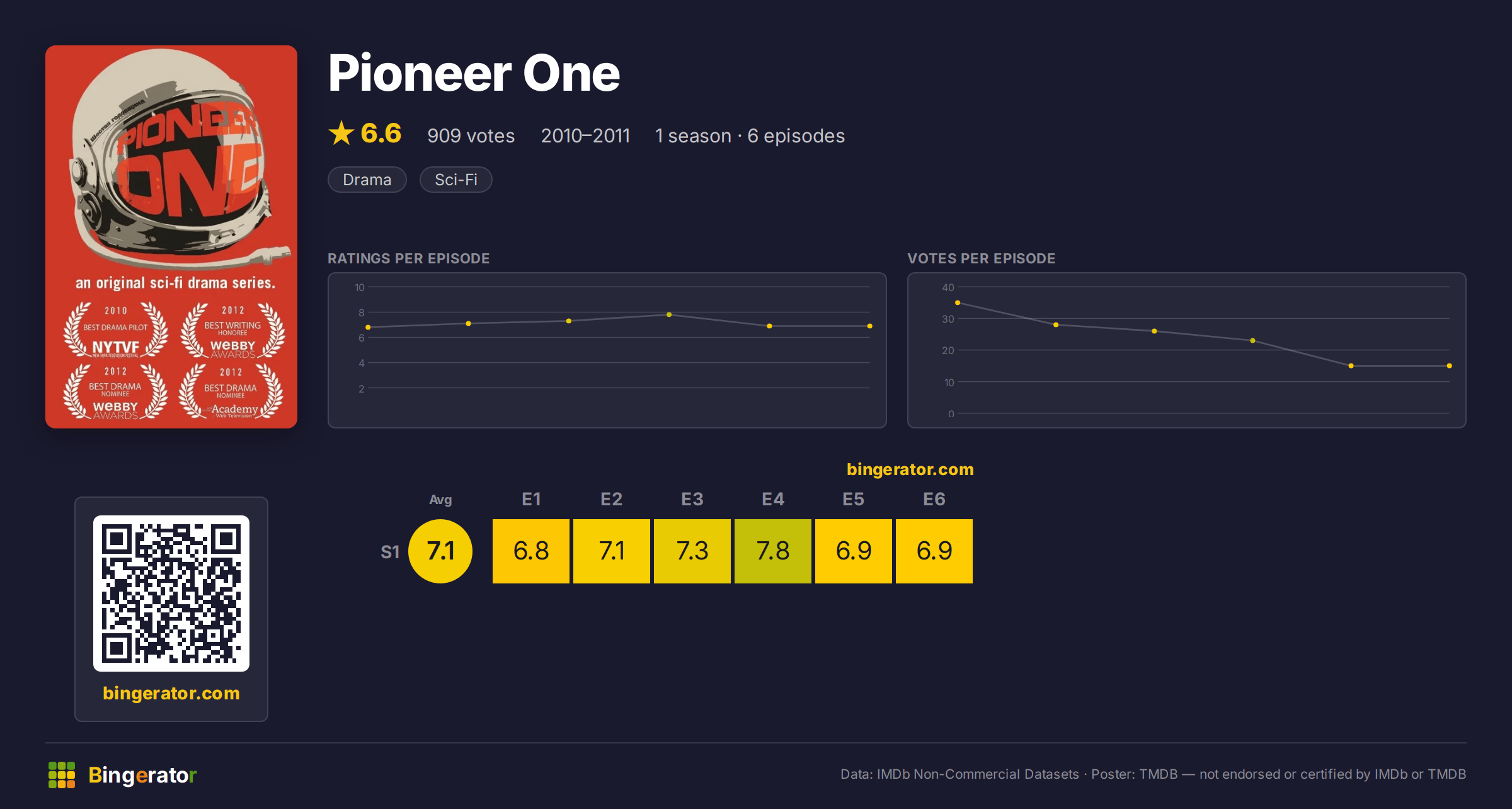
Task: Select the Sci-Fi genre tag
Action: [456, 180]
